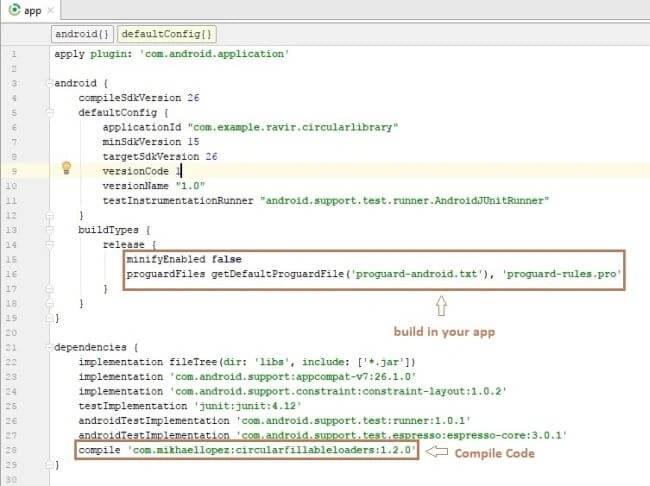Click versionName "1.0" line
650x486 pixels.
point(154,186)
